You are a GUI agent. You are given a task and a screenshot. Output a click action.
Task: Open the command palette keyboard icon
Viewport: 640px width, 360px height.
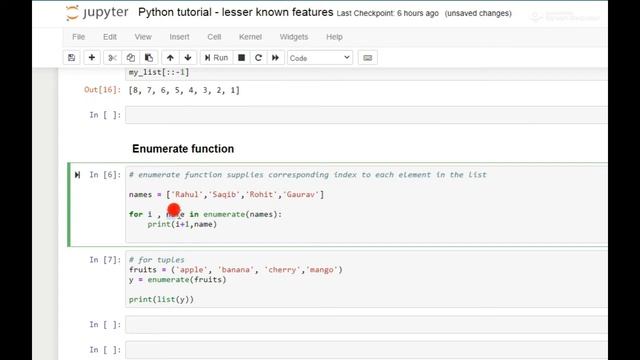pos(368,58)
